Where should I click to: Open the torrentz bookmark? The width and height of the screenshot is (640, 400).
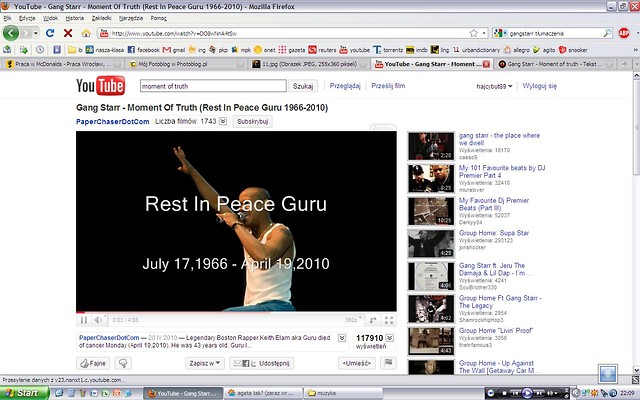coord(388,50)
